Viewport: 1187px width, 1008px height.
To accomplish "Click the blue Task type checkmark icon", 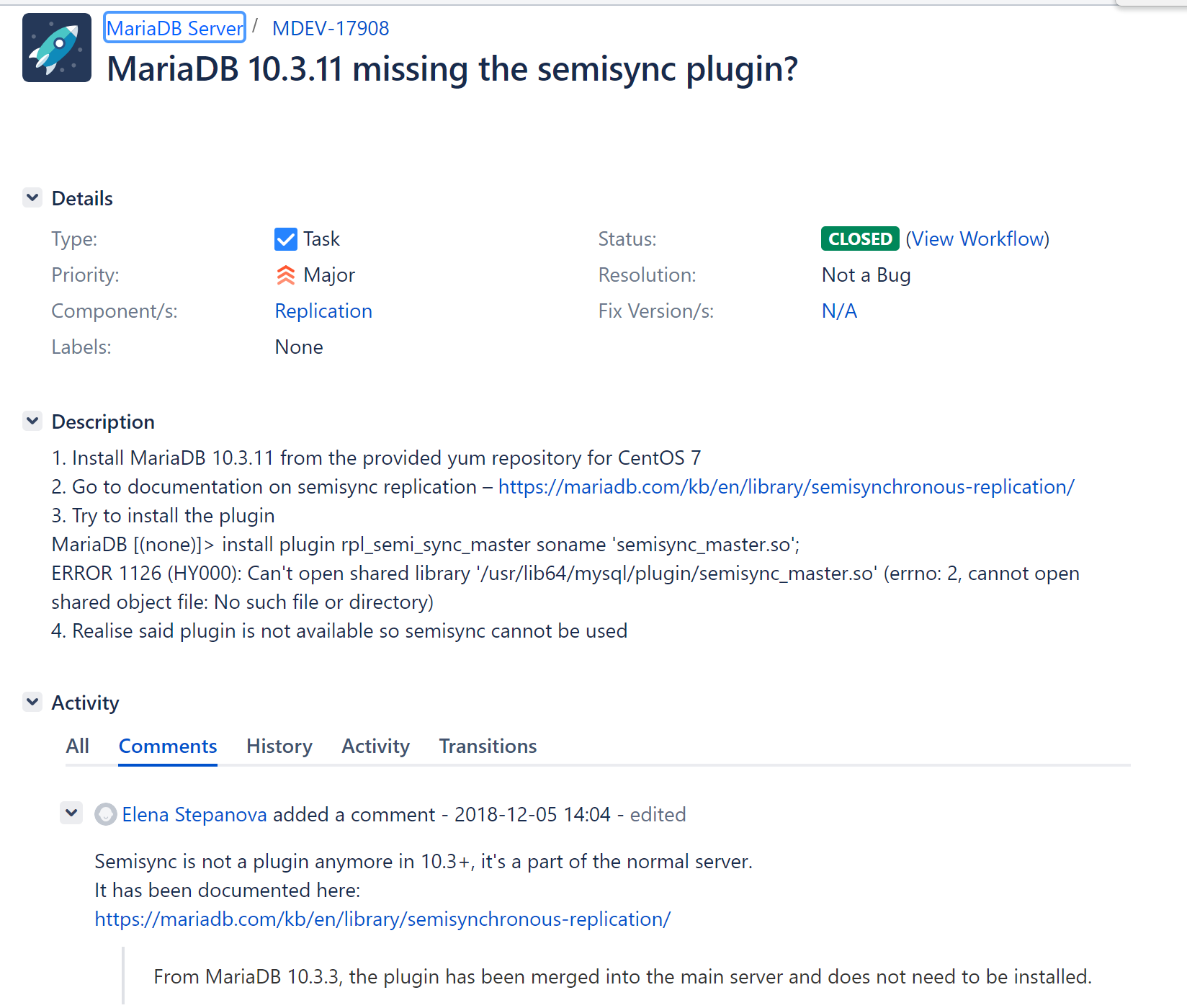I will 285,239.
